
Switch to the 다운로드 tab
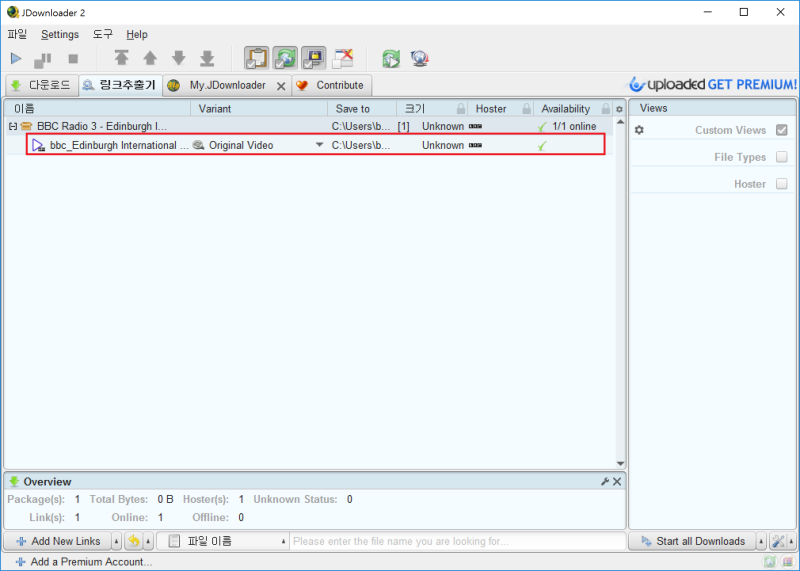[x=41, y=85]
